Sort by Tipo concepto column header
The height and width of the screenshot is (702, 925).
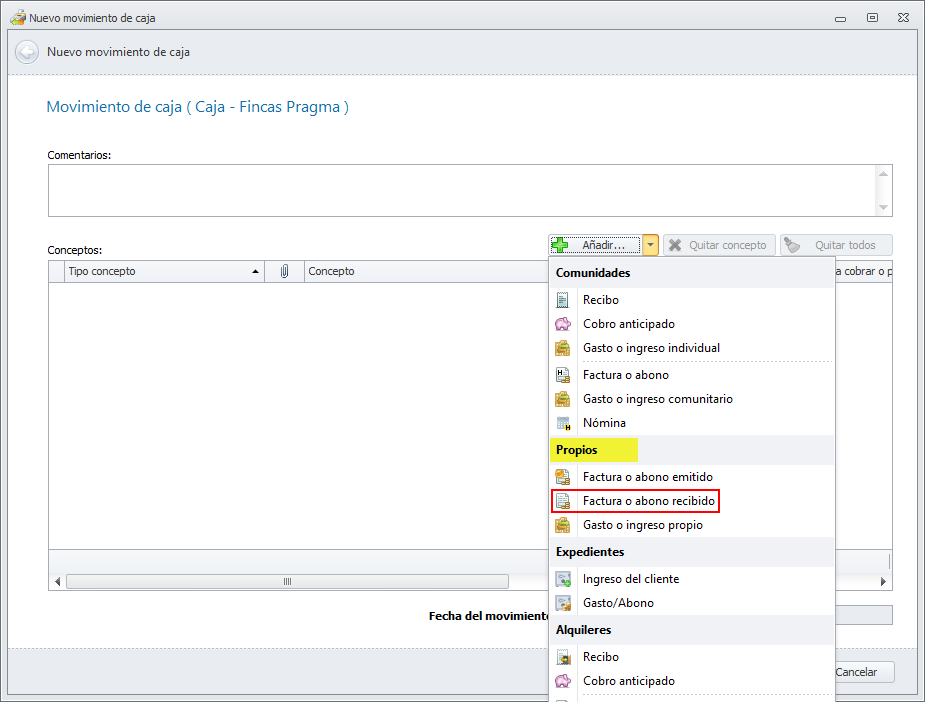pyautogui.click(x=165, y=271)
